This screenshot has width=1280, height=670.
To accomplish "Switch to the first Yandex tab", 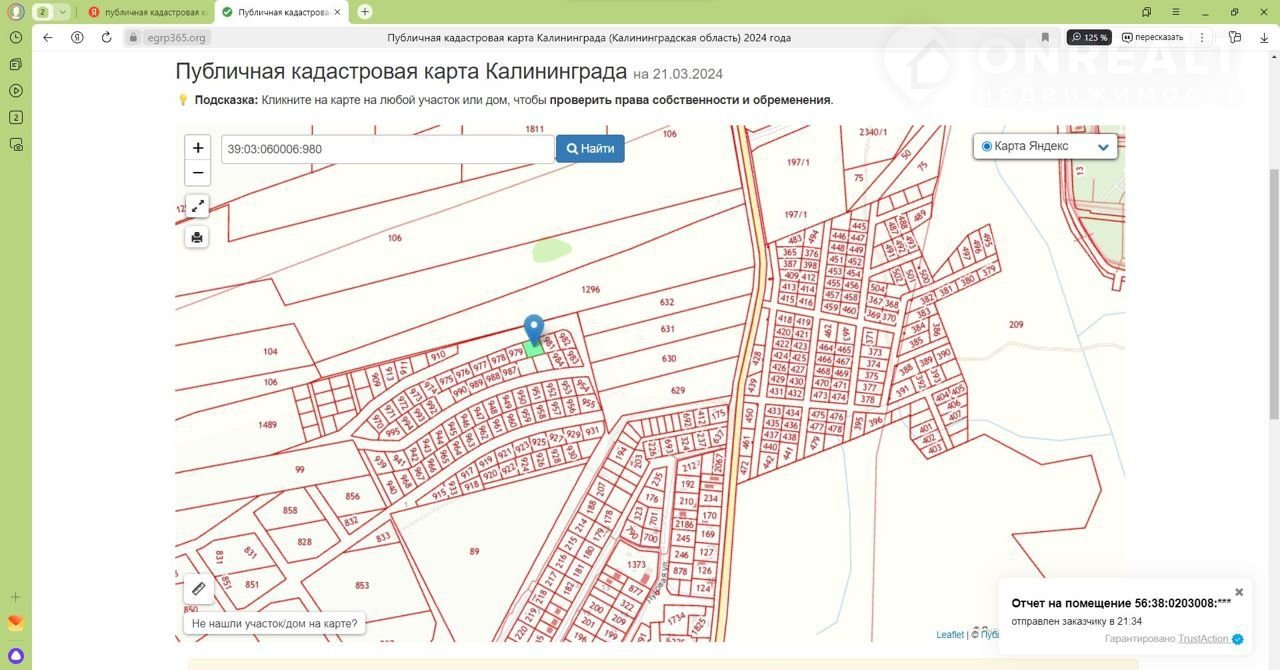I will (x=148, y=12).
